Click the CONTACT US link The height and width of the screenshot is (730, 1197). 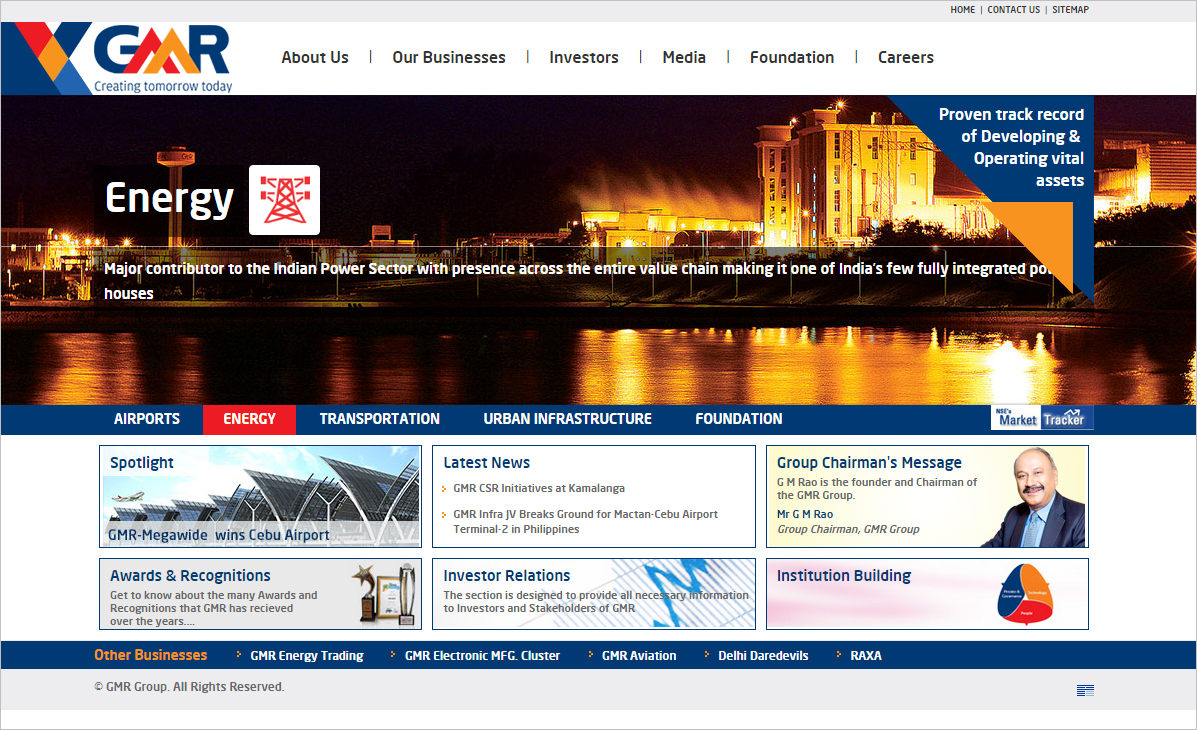pyautogui.click(x=1013, y=10)
